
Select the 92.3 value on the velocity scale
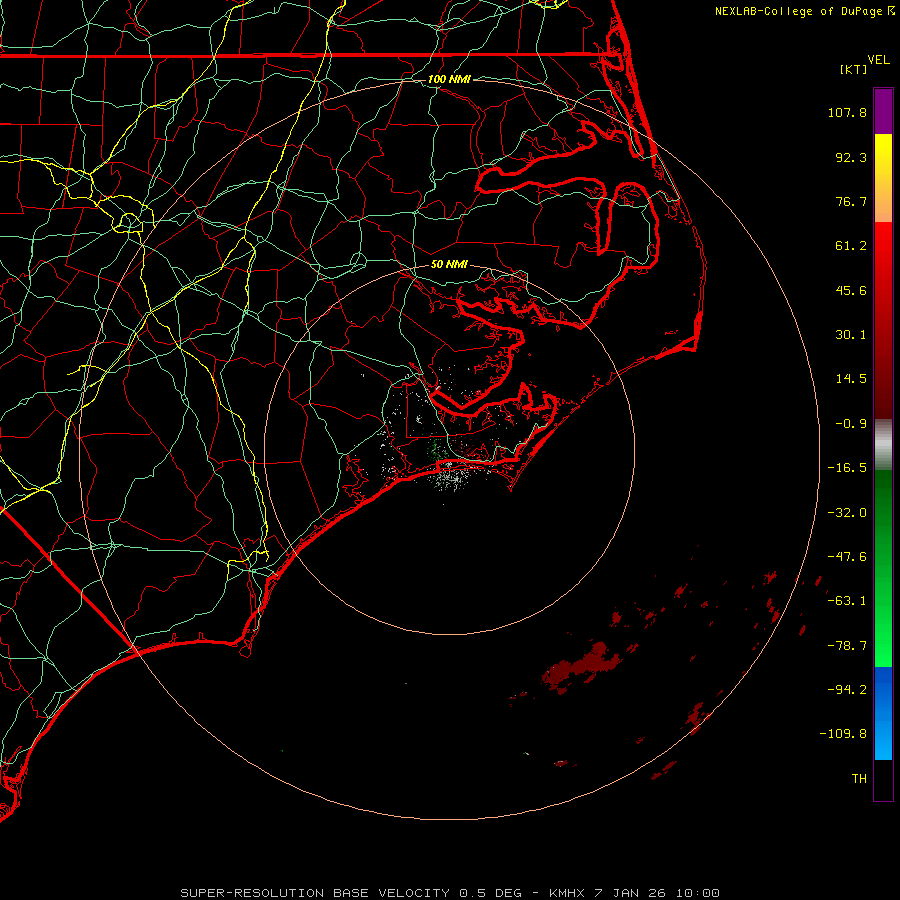[851, 157]
